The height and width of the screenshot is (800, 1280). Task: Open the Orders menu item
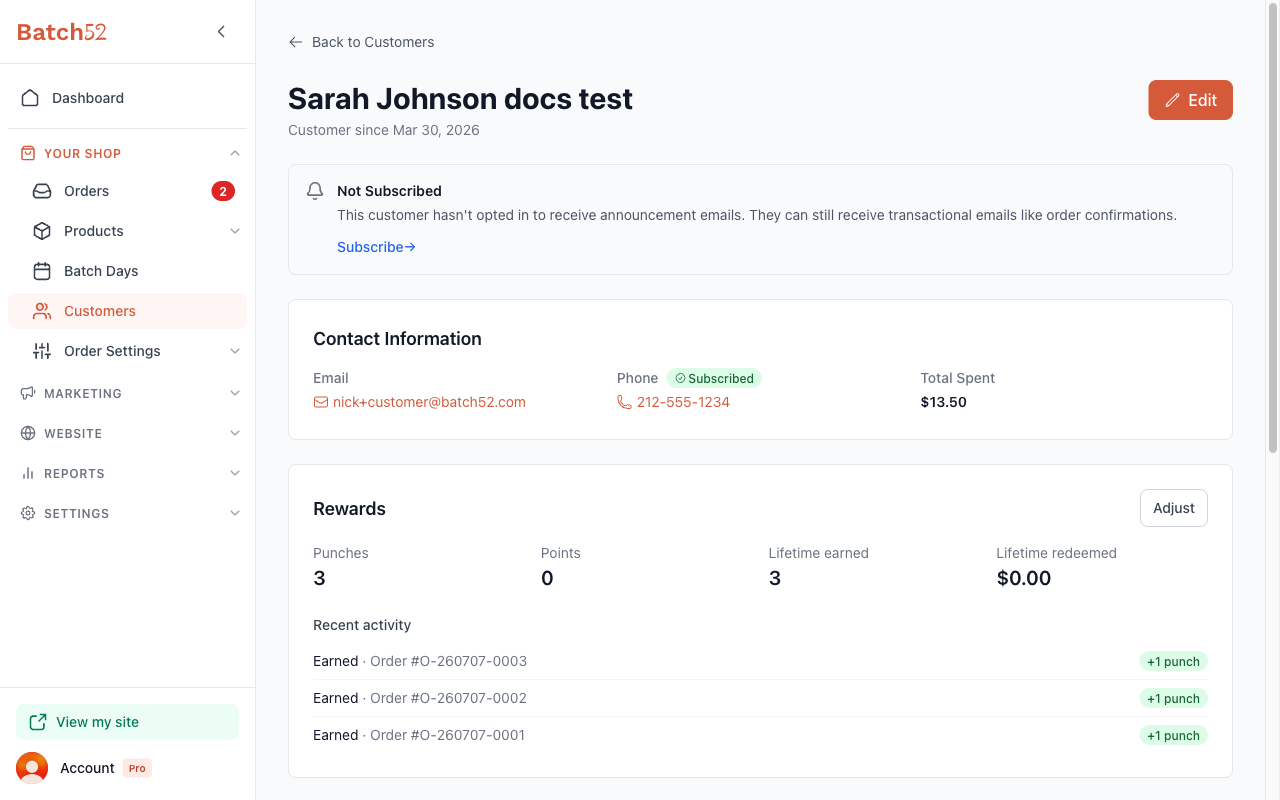click(127, 191)
